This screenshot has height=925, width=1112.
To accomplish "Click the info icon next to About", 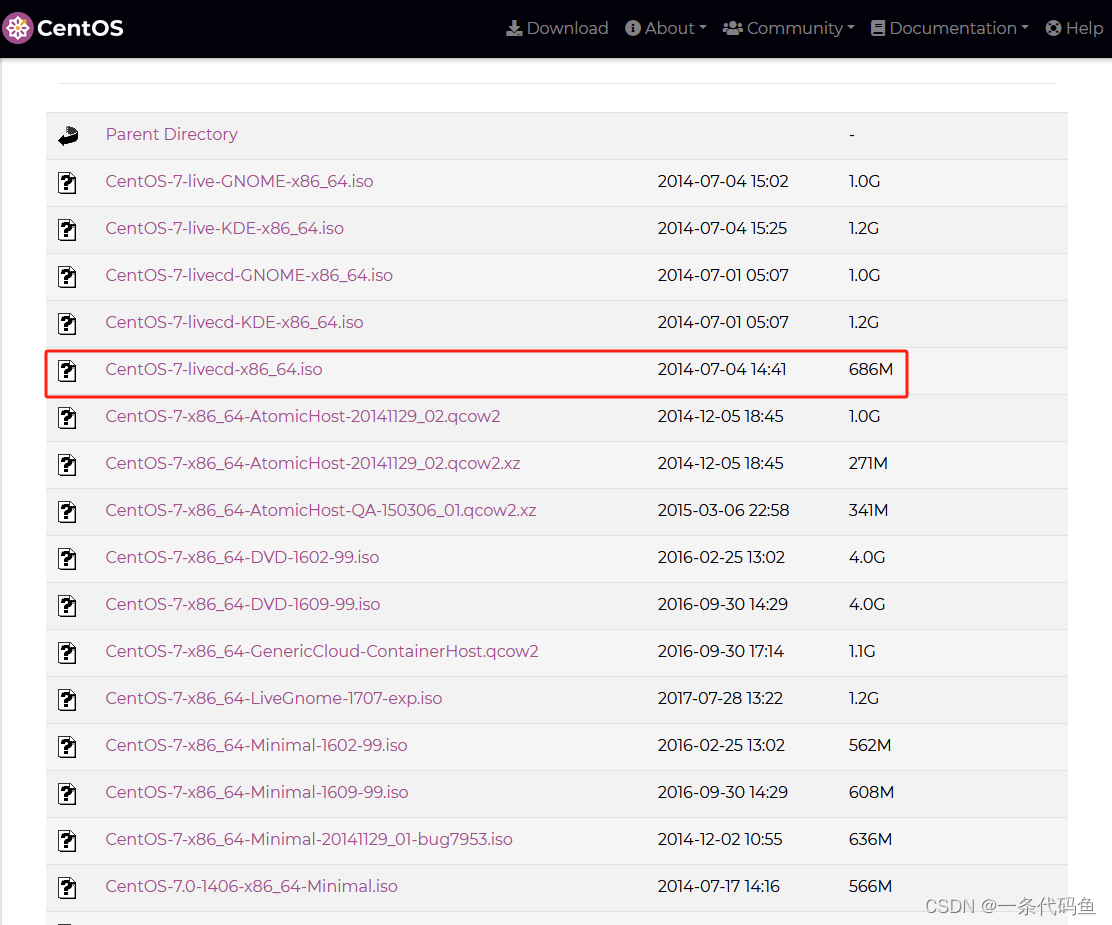I will pyautogui.click(x=633, y=28).
